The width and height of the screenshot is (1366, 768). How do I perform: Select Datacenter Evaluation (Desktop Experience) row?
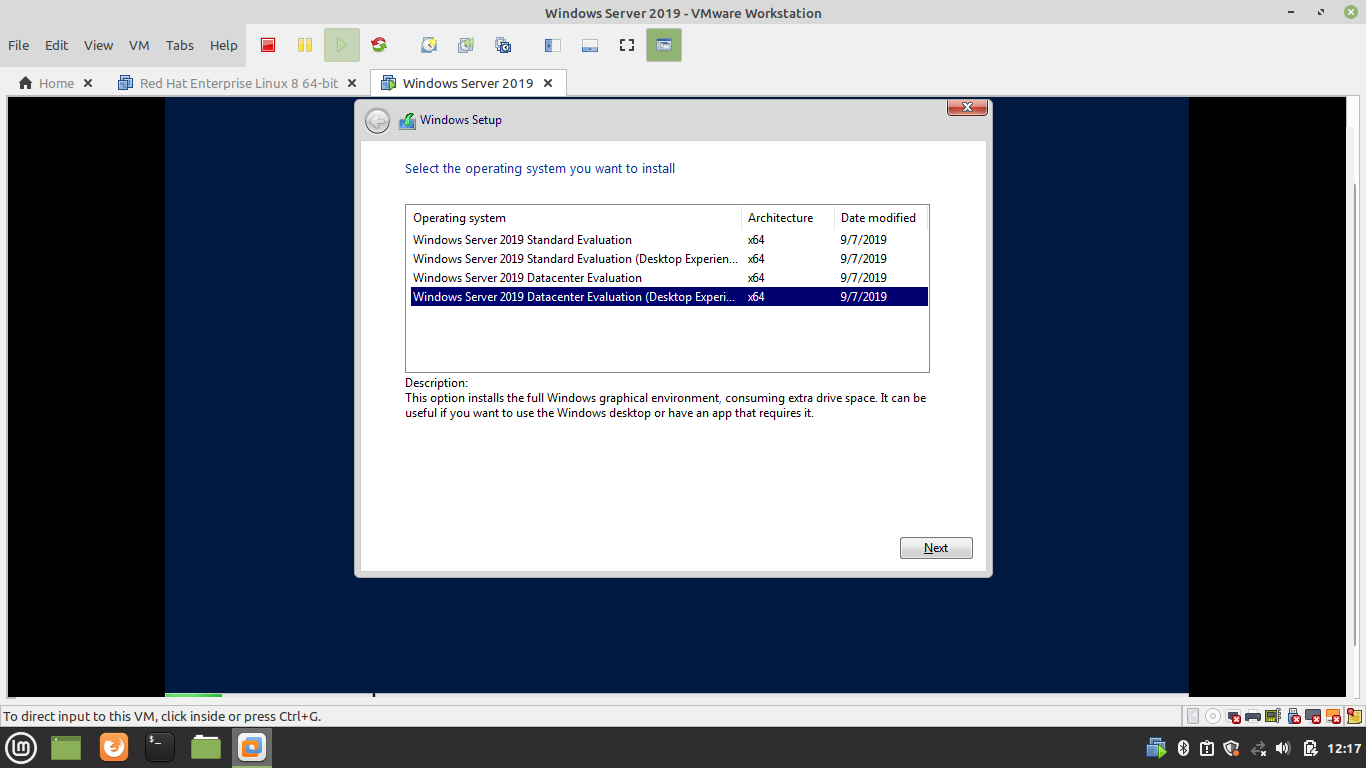tap(669, 297)
